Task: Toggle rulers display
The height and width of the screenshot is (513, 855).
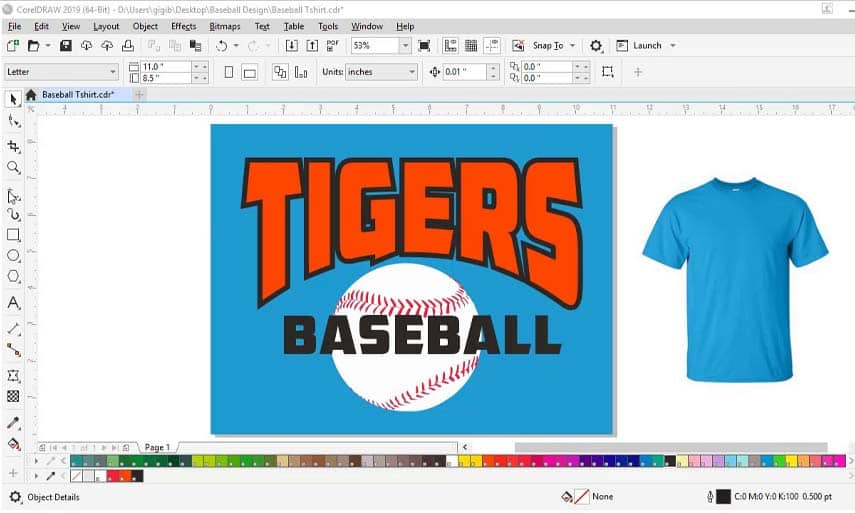Action: coord(450,46)
